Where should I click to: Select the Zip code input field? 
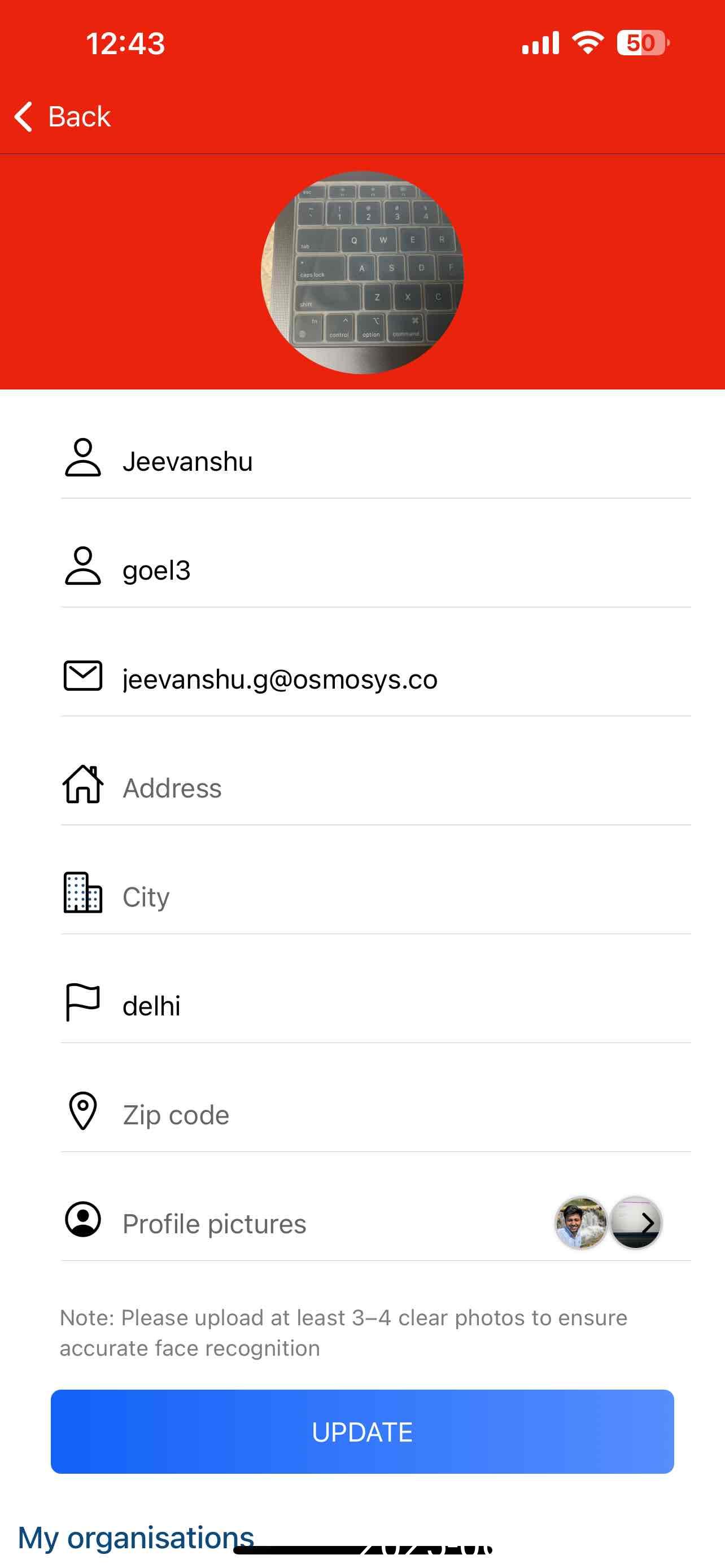click(402, 1115)
